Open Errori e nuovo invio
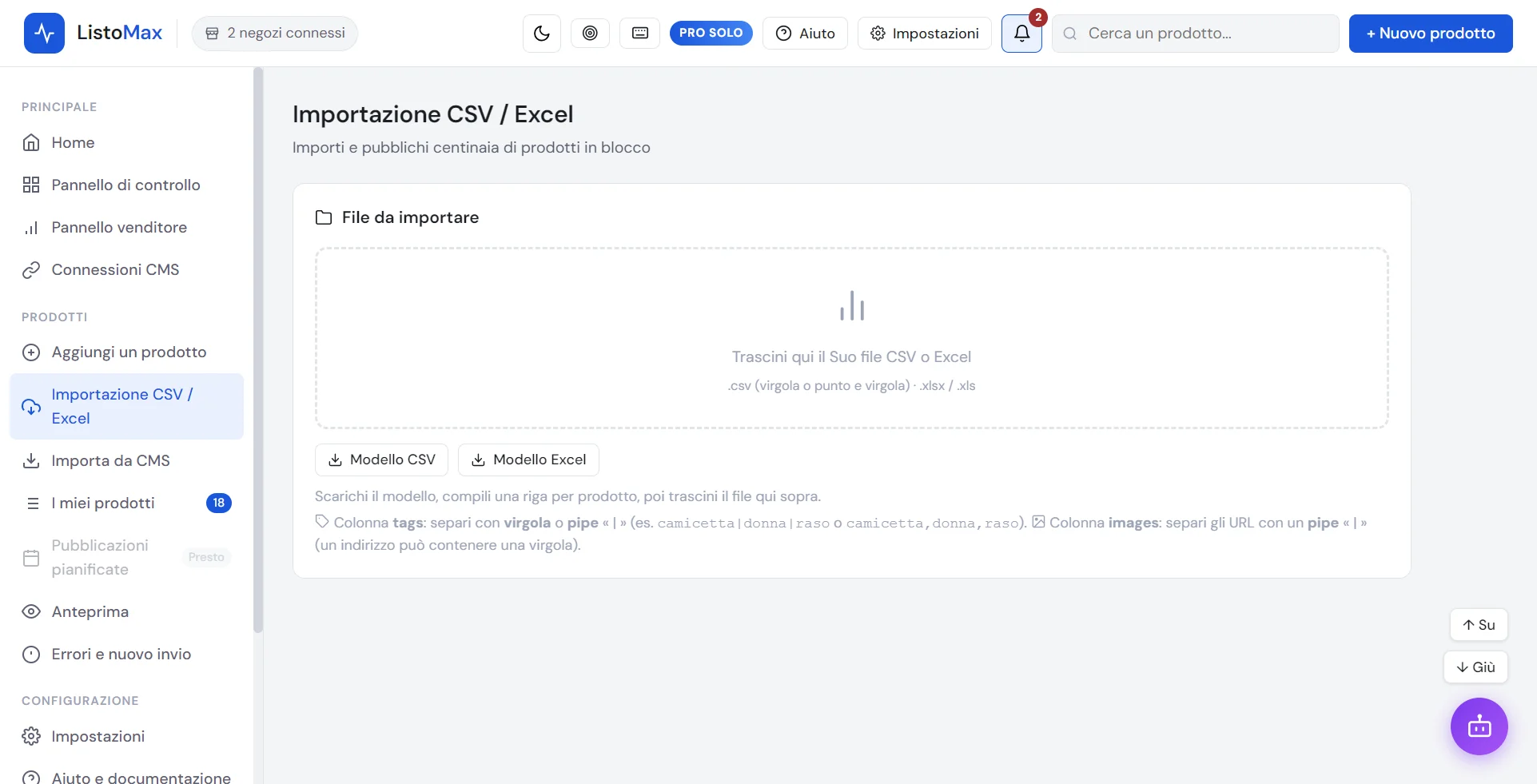1537x784 pixels. pyautogui.click(x=126, y=654)
